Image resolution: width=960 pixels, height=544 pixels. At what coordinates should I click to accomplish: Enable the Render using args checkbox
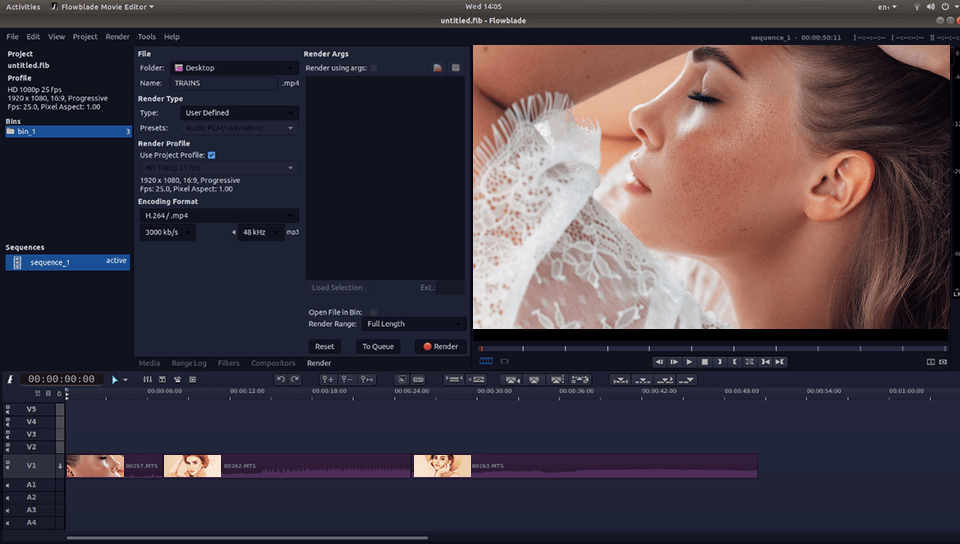(375, 68)
